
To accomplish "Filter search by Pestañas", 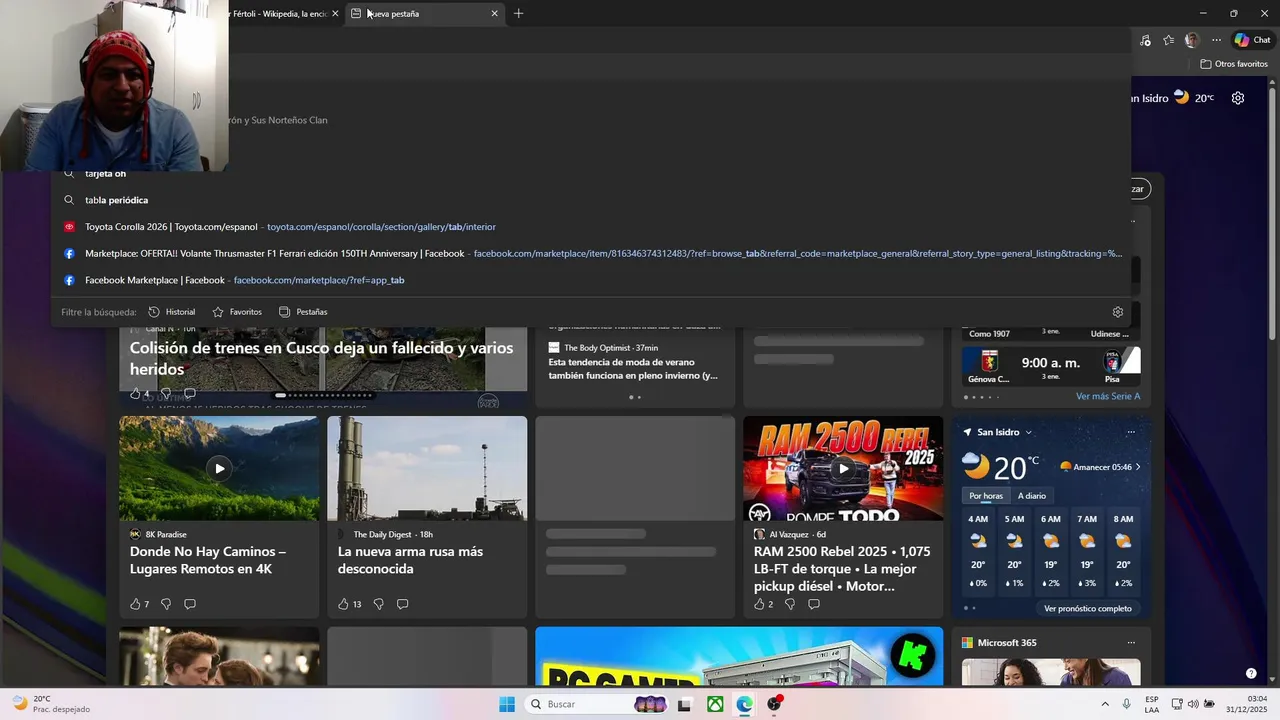I will 303,312.
